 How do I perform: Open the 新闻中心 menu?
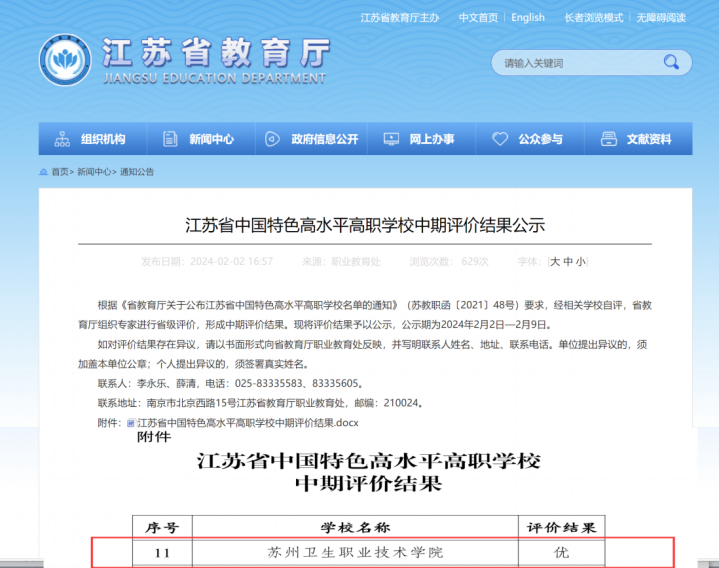[x=201, y=139]
